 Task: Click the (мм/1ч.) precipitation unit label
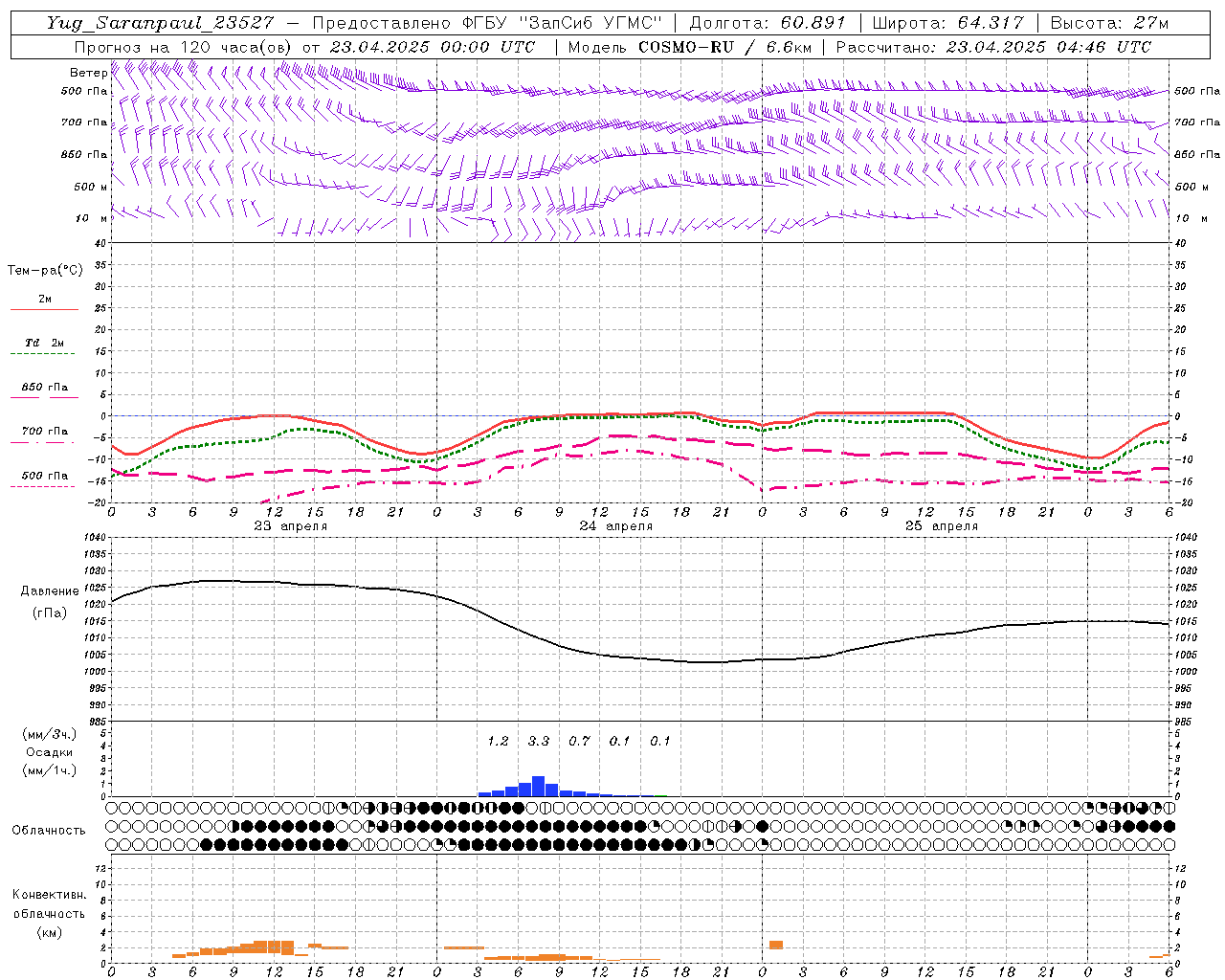(52, 770)
